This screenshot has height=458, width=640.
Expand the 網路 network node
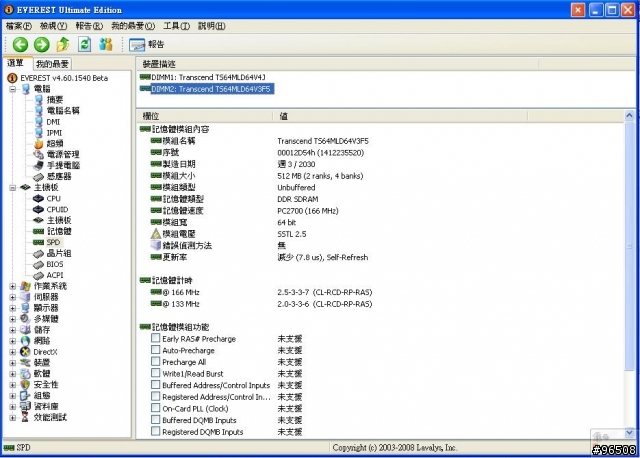(13, 341)
